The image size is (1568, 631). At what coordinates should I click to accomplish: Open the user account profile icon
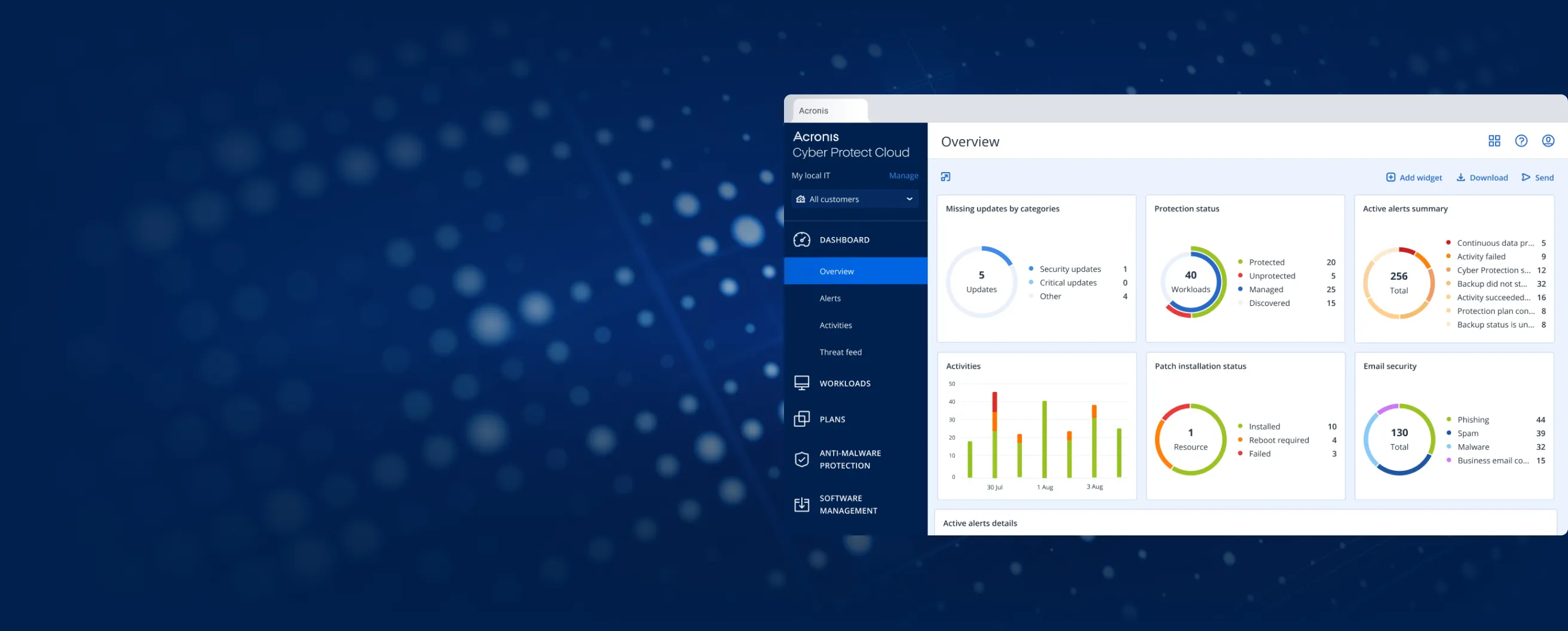tap(1547, 141)
